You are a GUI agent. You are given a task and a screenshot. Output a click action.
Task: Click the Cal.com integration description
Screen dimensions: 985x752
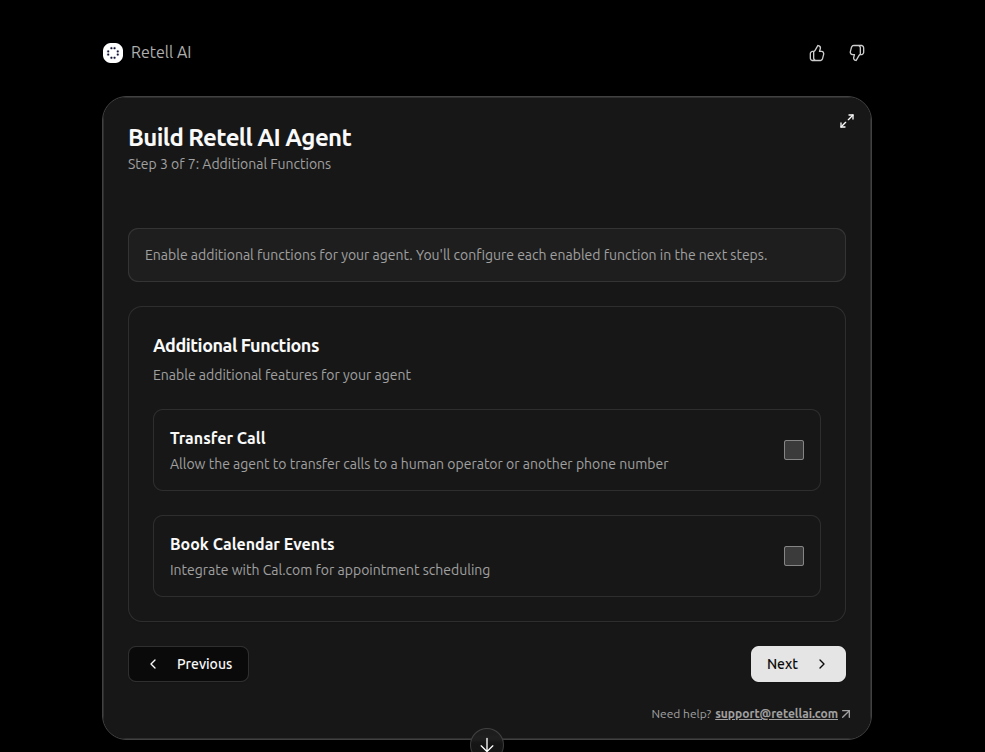tap(330, 570)
